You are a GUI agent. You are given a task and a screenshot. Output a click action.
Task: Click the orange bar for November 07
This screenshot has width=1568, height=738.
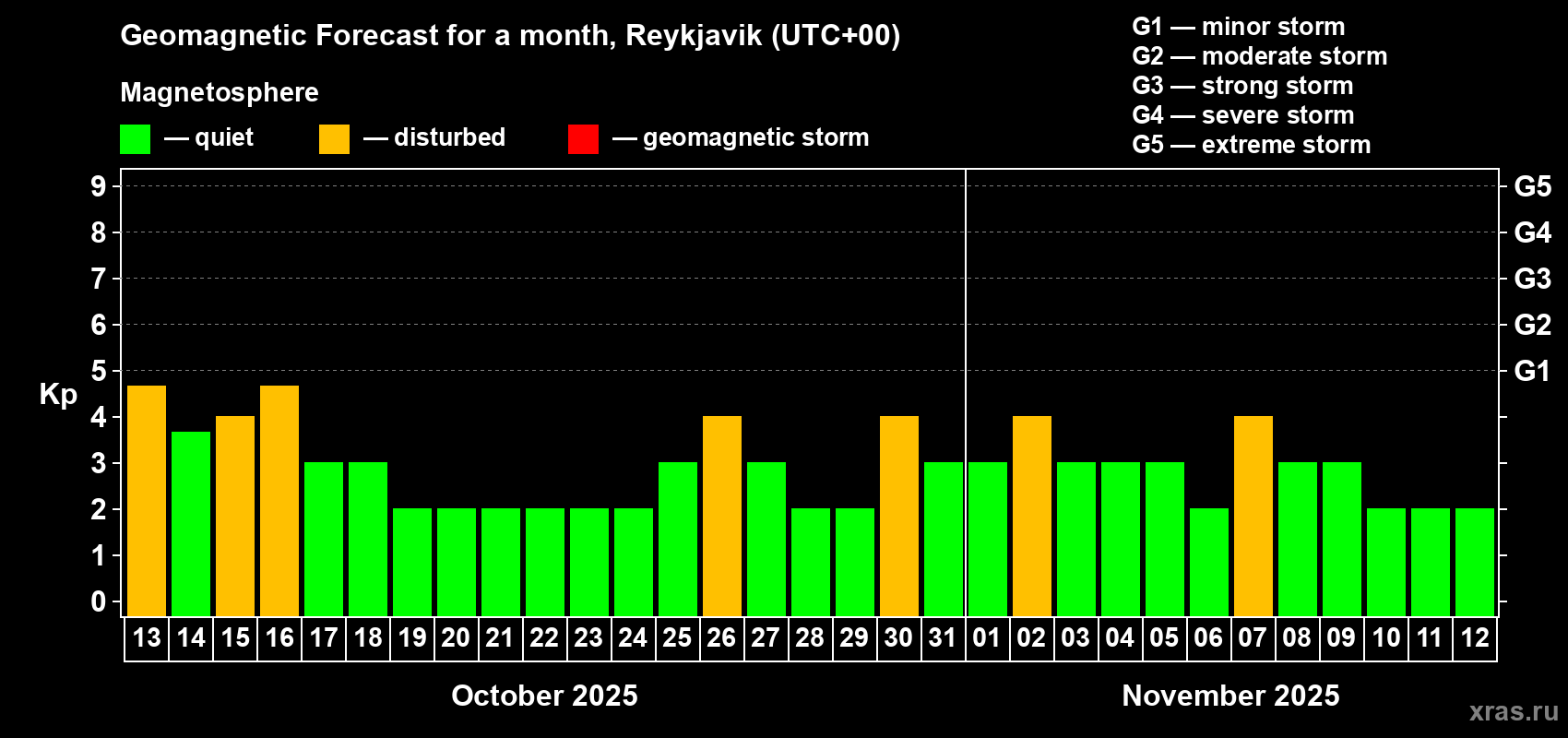click(x=1253, y=517)
